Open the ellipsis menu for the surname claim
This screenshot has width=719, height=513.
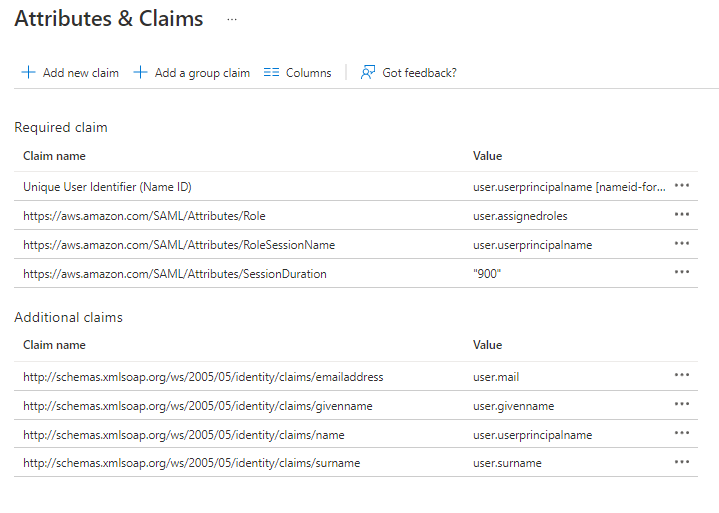(x=682, y=463)
